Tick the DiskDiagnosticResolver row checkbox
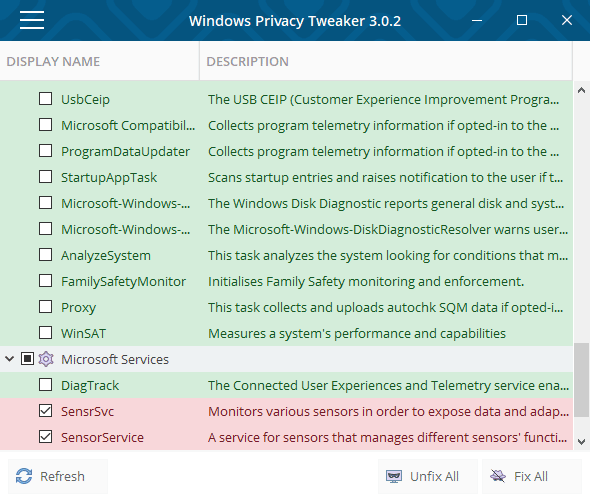Viewport: 590px width, 501px height. (46, 229)
